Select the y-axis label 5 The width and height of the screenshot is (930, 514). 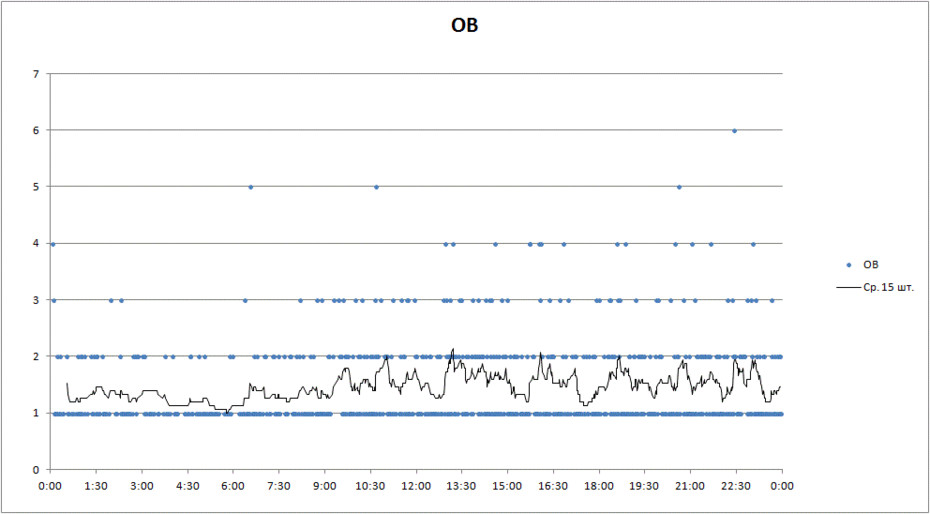(x=36, y=187)
